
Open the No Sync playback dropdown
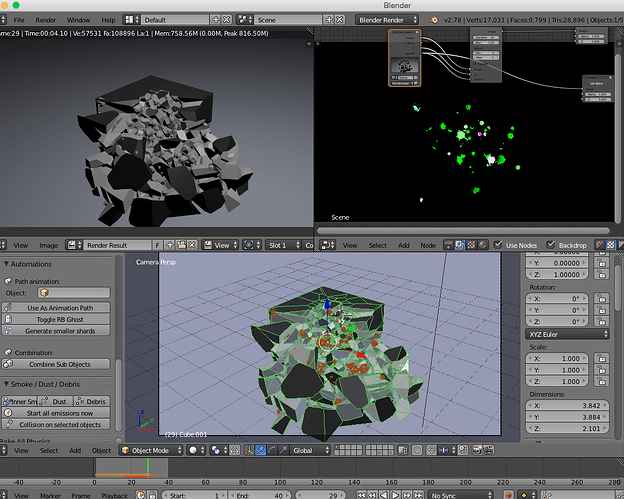pos(460,495)
